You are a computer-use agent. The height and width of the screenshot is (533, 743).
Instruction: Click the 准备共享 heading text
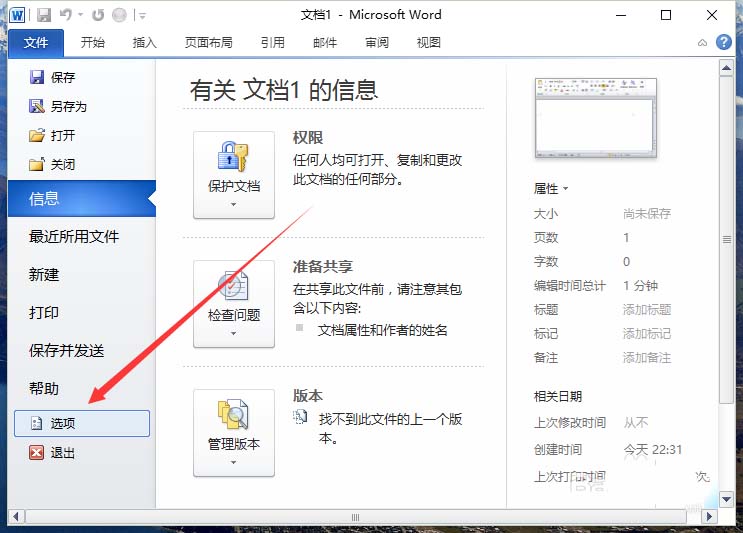[x=323, y=267]
